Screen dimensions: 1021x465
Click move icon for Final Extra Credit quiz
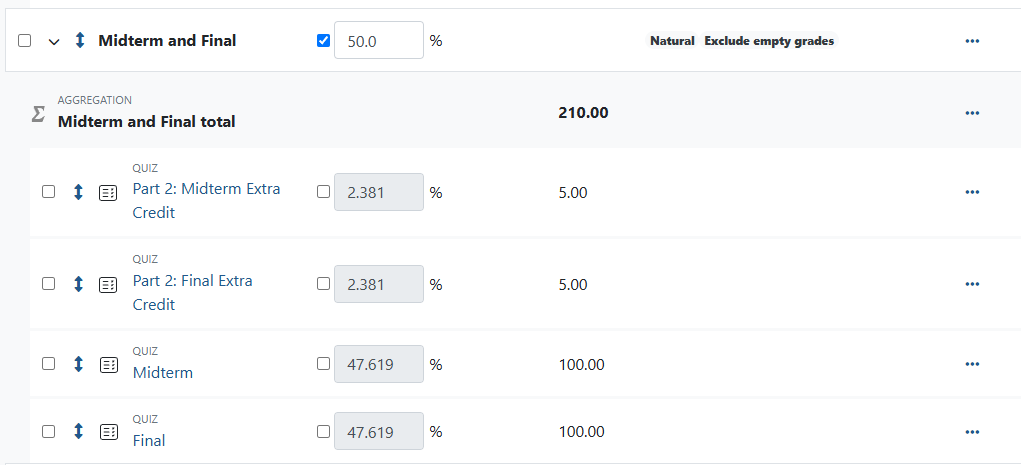click(78, 284)
